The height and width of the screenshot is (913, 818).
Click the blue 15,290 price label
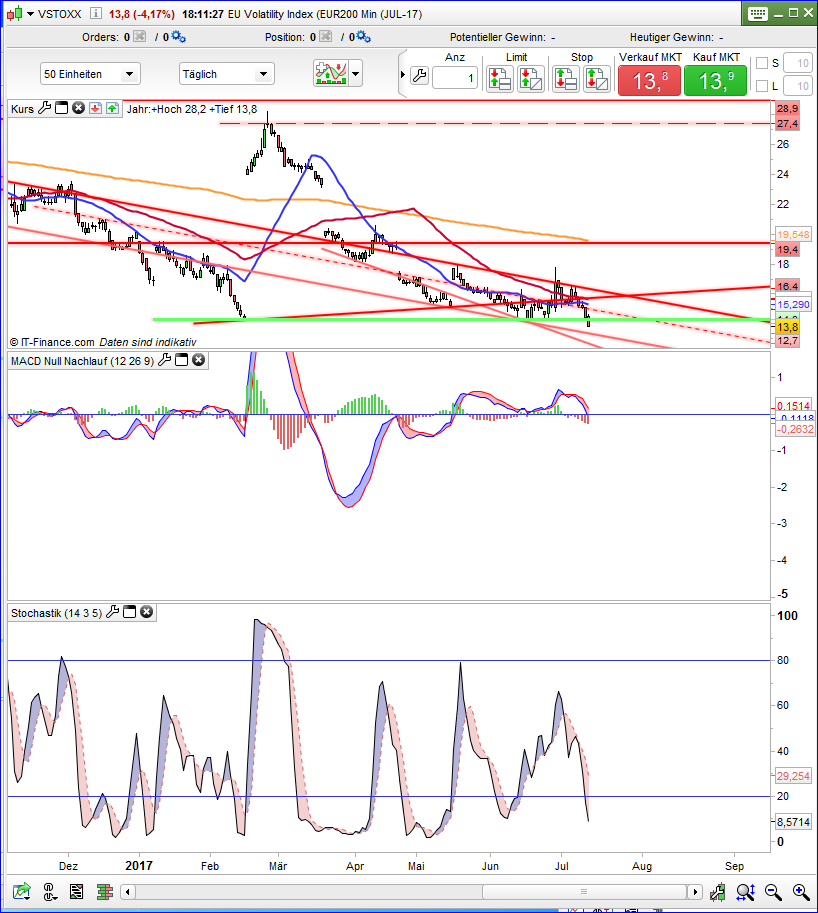793,304
